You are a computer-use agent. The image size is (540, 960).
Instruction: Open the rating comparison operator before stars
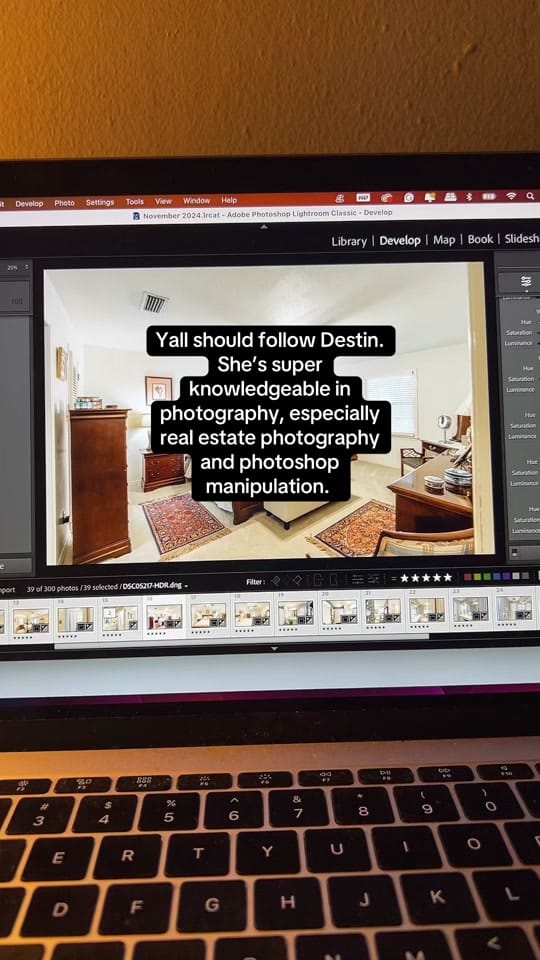tap(394, 578)
